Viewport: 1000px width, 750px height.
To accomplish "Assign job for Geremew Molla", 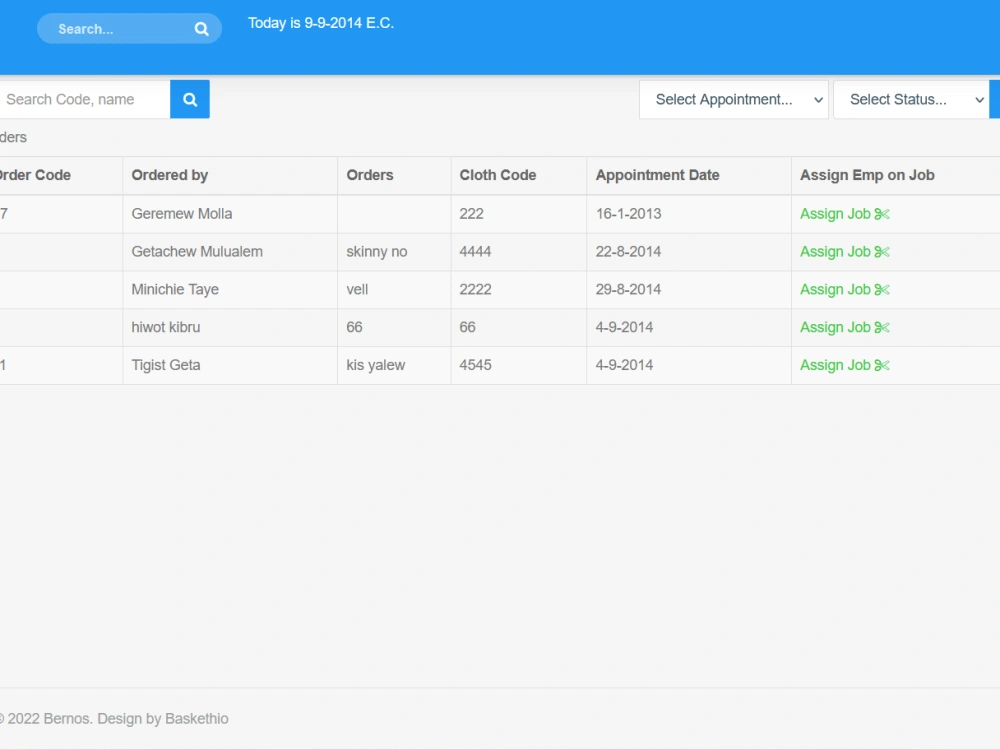I will (x=844, y=214).
